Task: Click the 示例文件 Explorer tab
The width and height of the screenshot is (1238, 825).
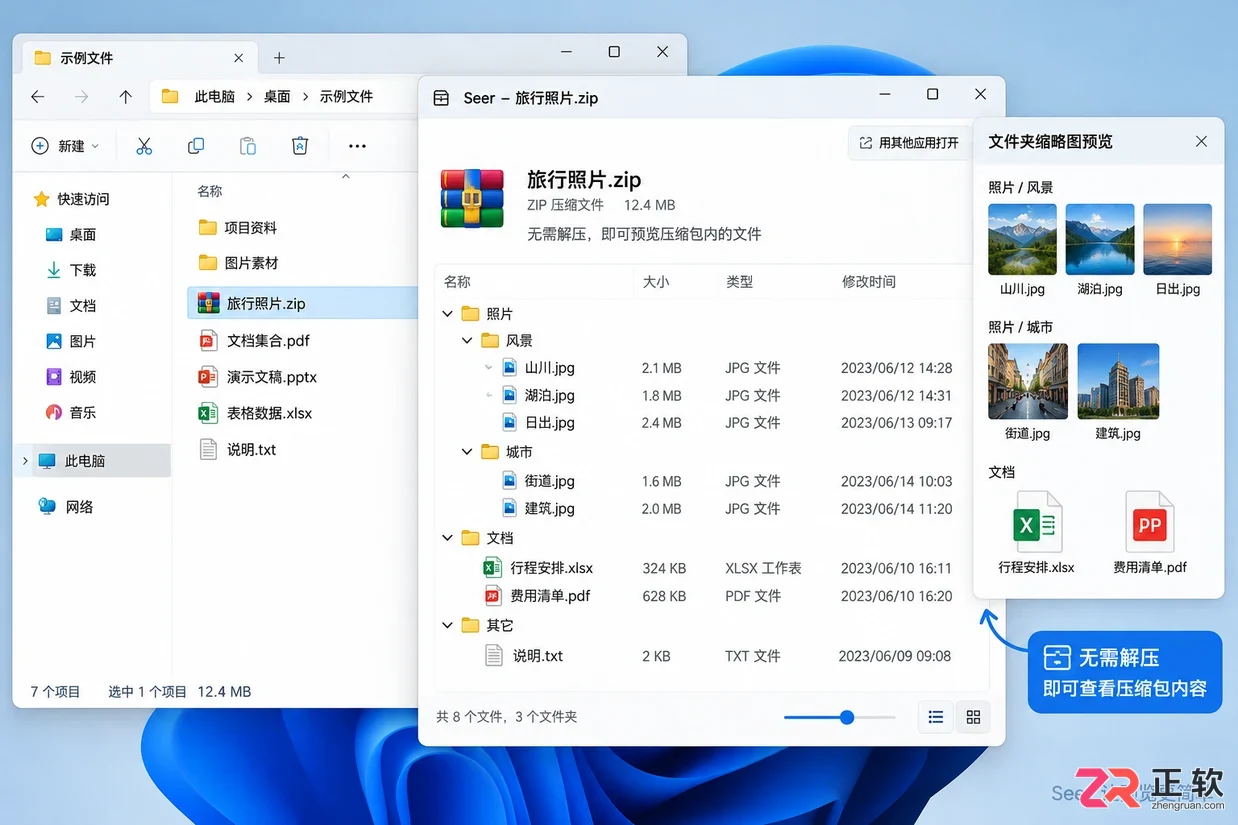Action: tap(138, 58)
